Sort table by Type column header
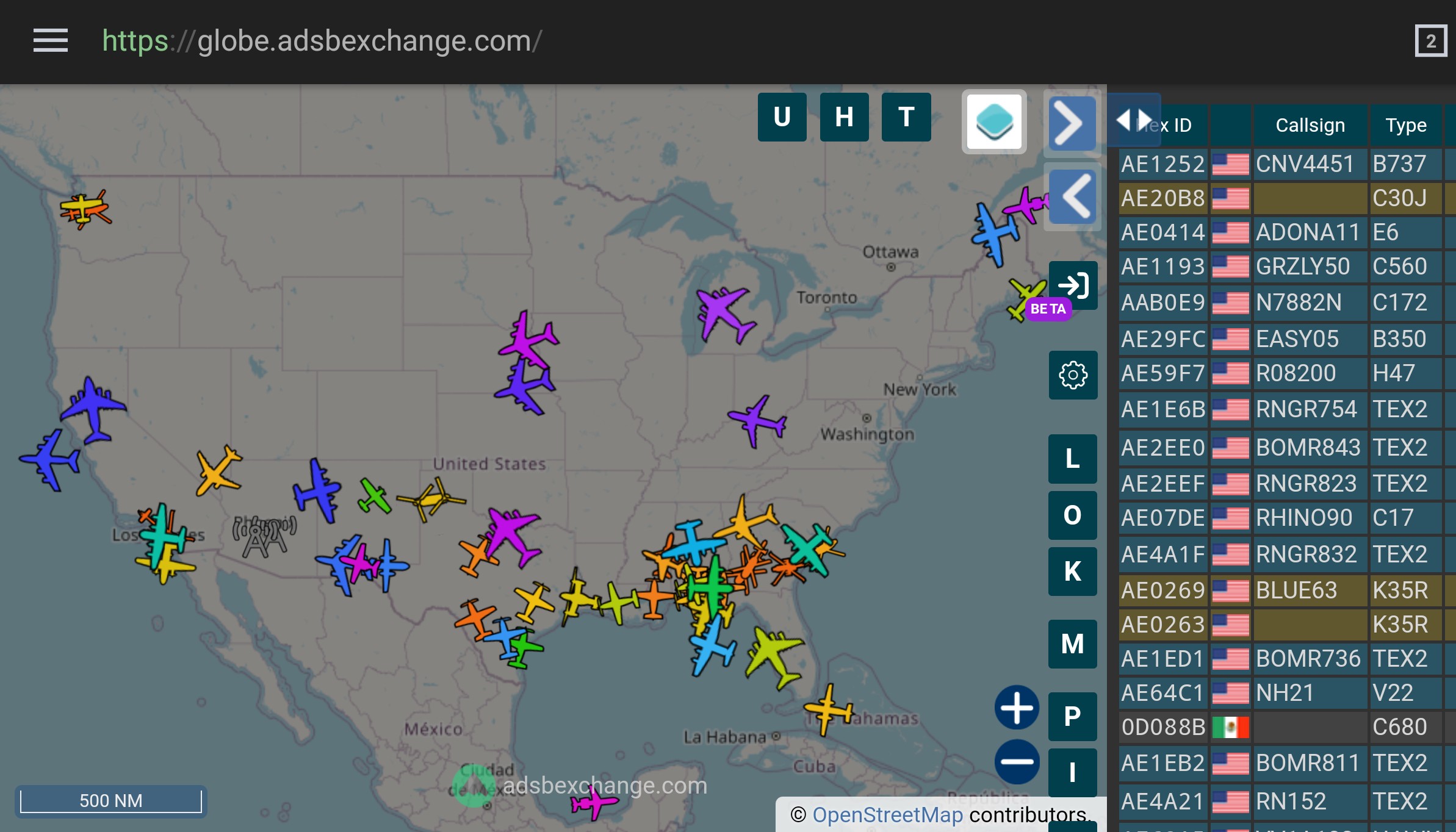 tap(1405, 125)
